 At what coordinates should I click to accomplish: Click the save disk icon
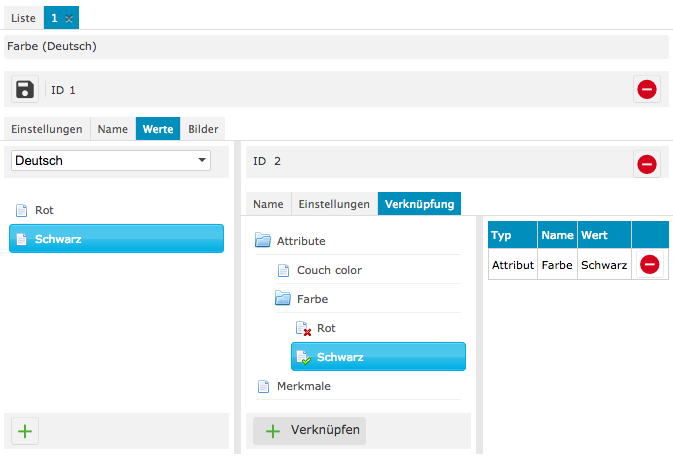25,90
